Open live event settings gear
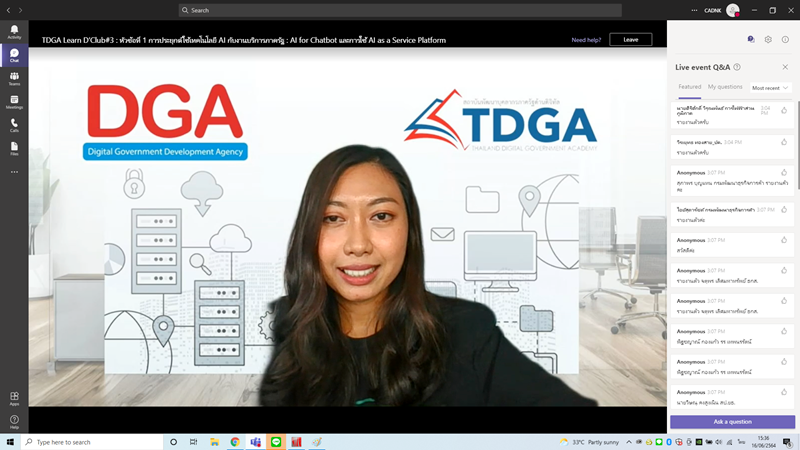 768,39
